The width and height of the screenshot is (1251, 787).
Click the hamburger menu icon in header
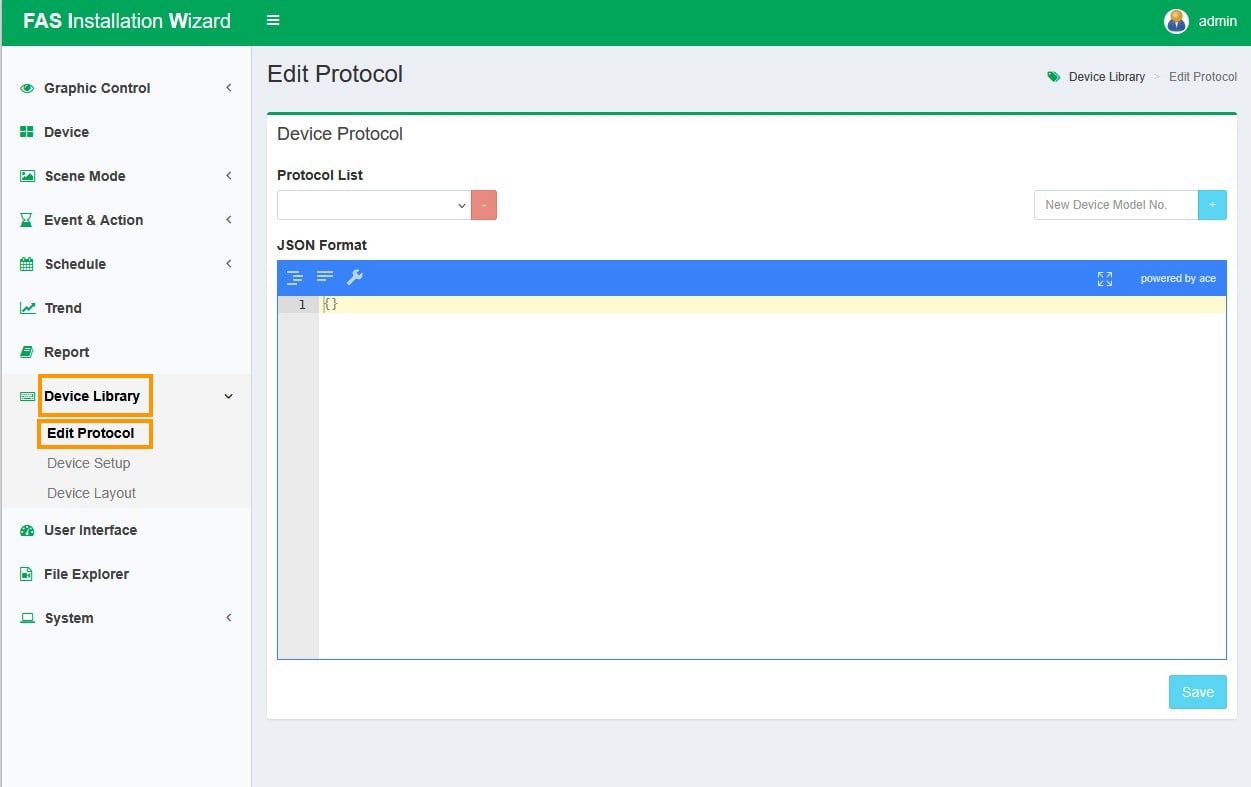pos(273,21)
